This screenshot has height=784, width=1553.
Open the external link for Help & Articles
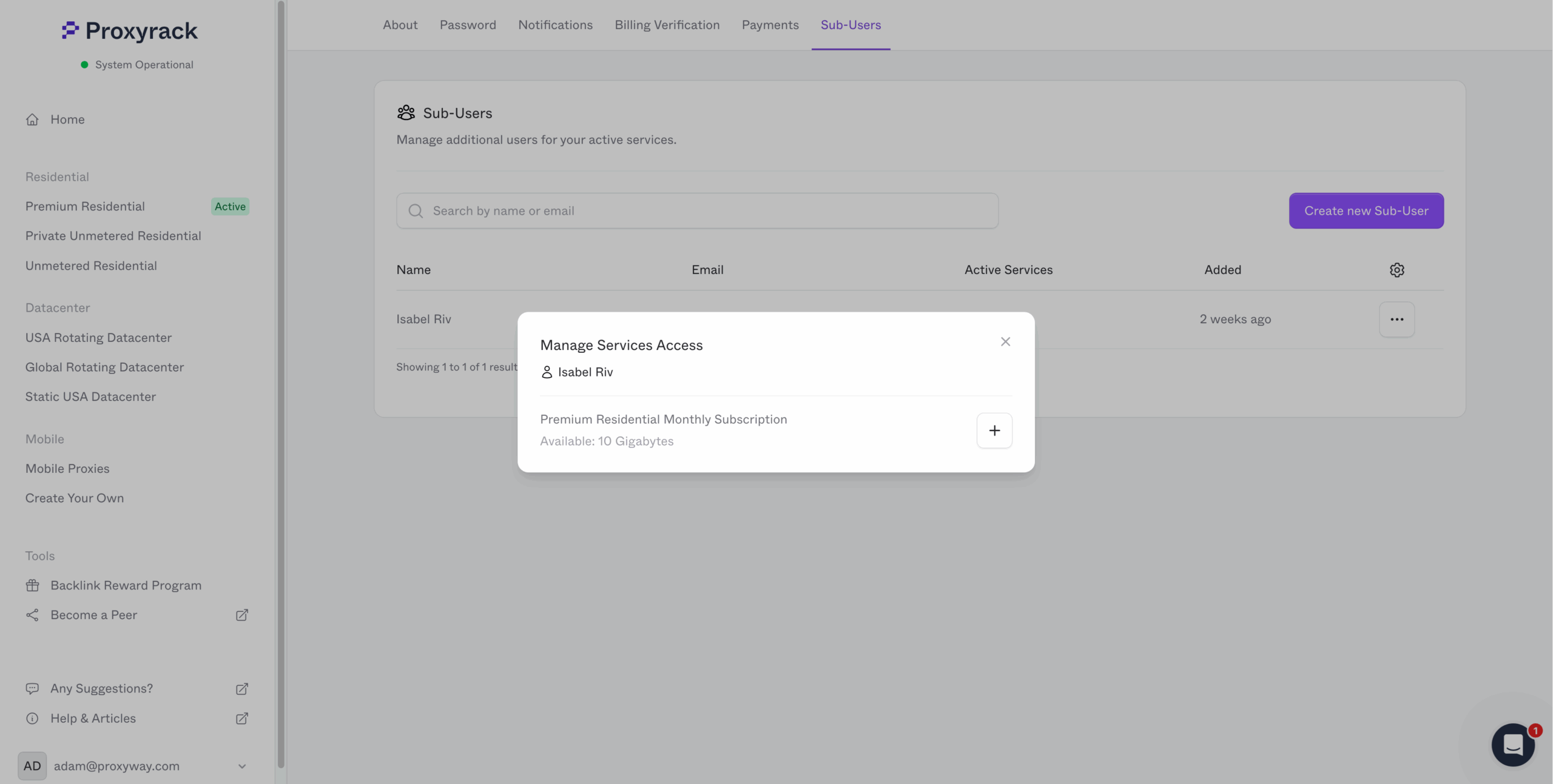coord(241,718)
